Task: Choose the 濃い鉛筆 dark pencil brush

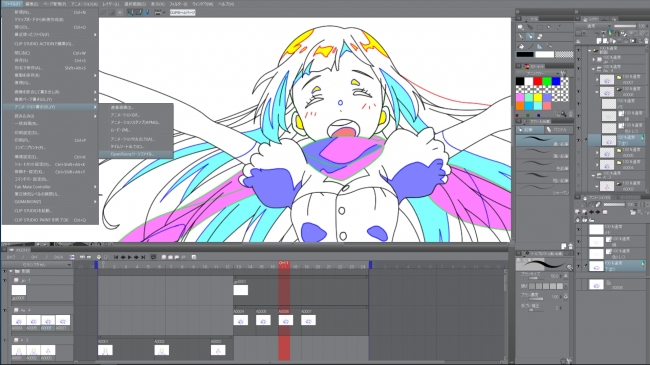Action: click(543, 141)
